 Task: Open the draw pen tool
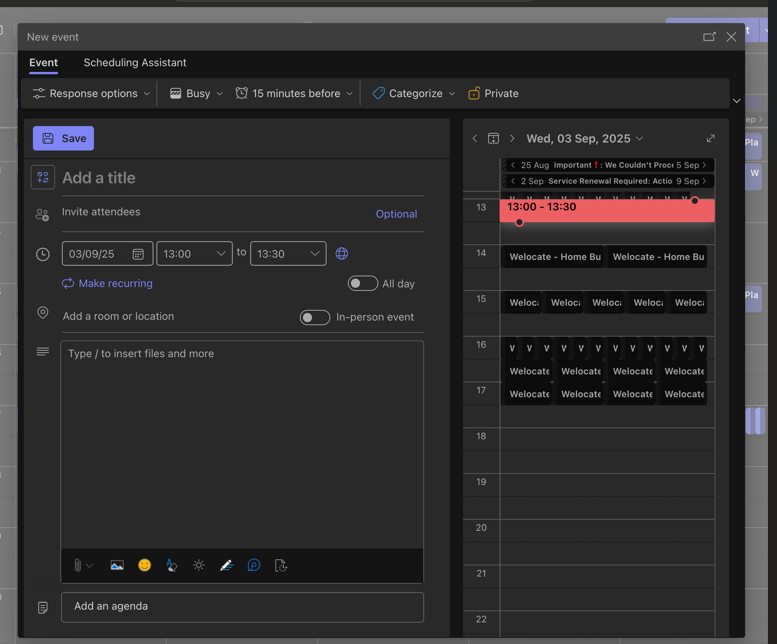[226, 565]
